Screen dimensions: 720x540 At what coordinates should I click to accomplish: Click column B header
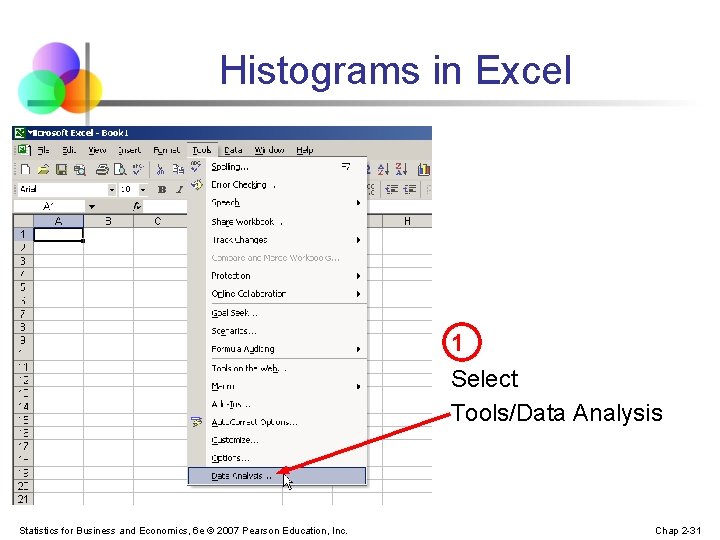click(x=108, y=221)
